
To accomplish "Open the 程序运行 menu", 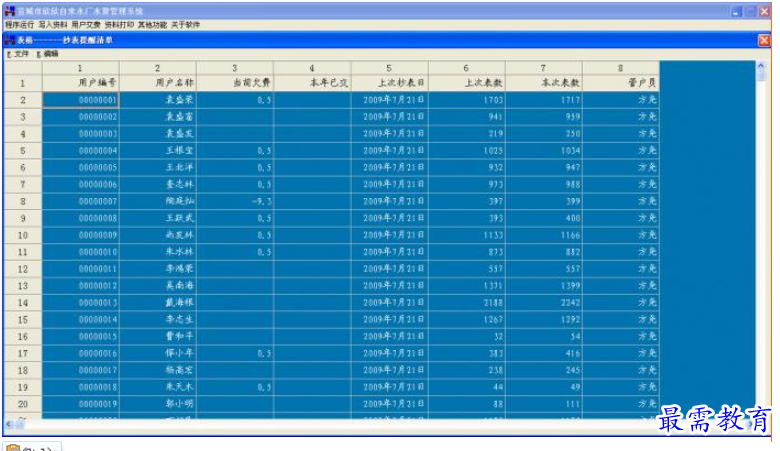I will point(19,24).
